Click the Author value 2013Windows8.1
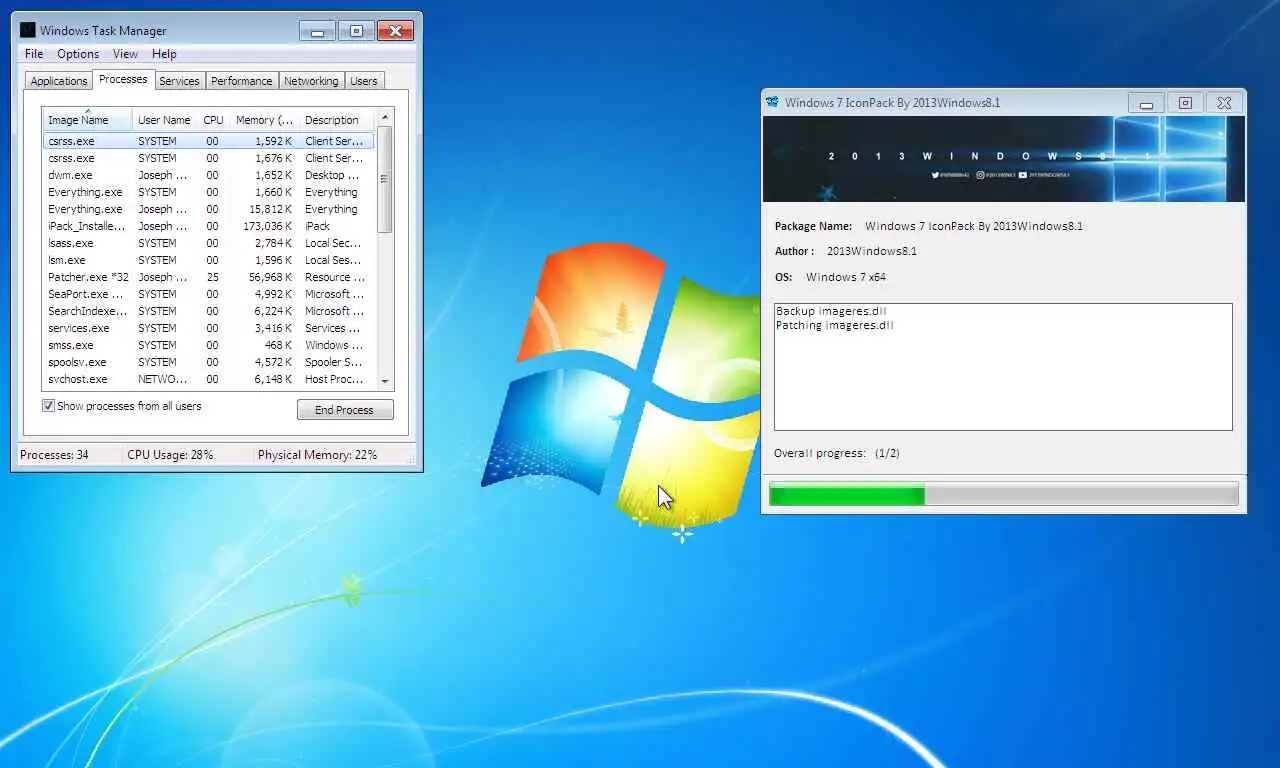Image resolution: width=1280 pixels, height=768 pixels. (872, 251)
